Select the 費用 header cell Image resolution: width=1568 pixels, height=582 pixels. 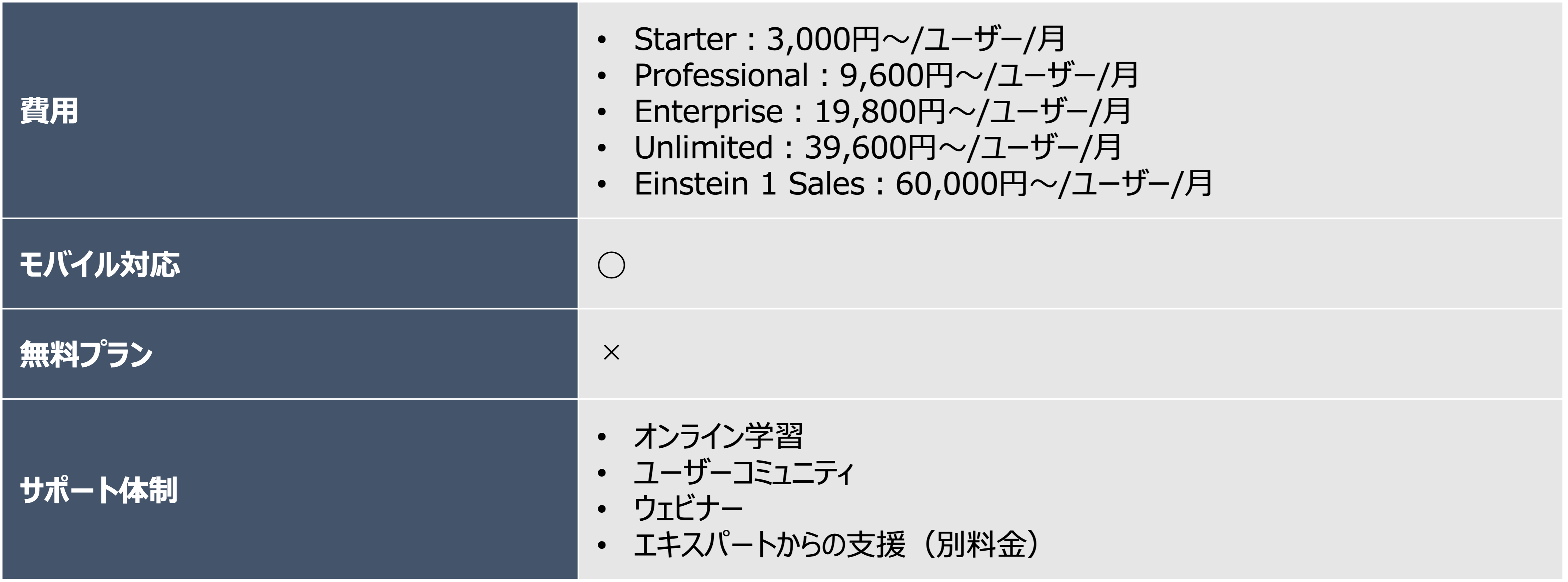click(49, 111)
